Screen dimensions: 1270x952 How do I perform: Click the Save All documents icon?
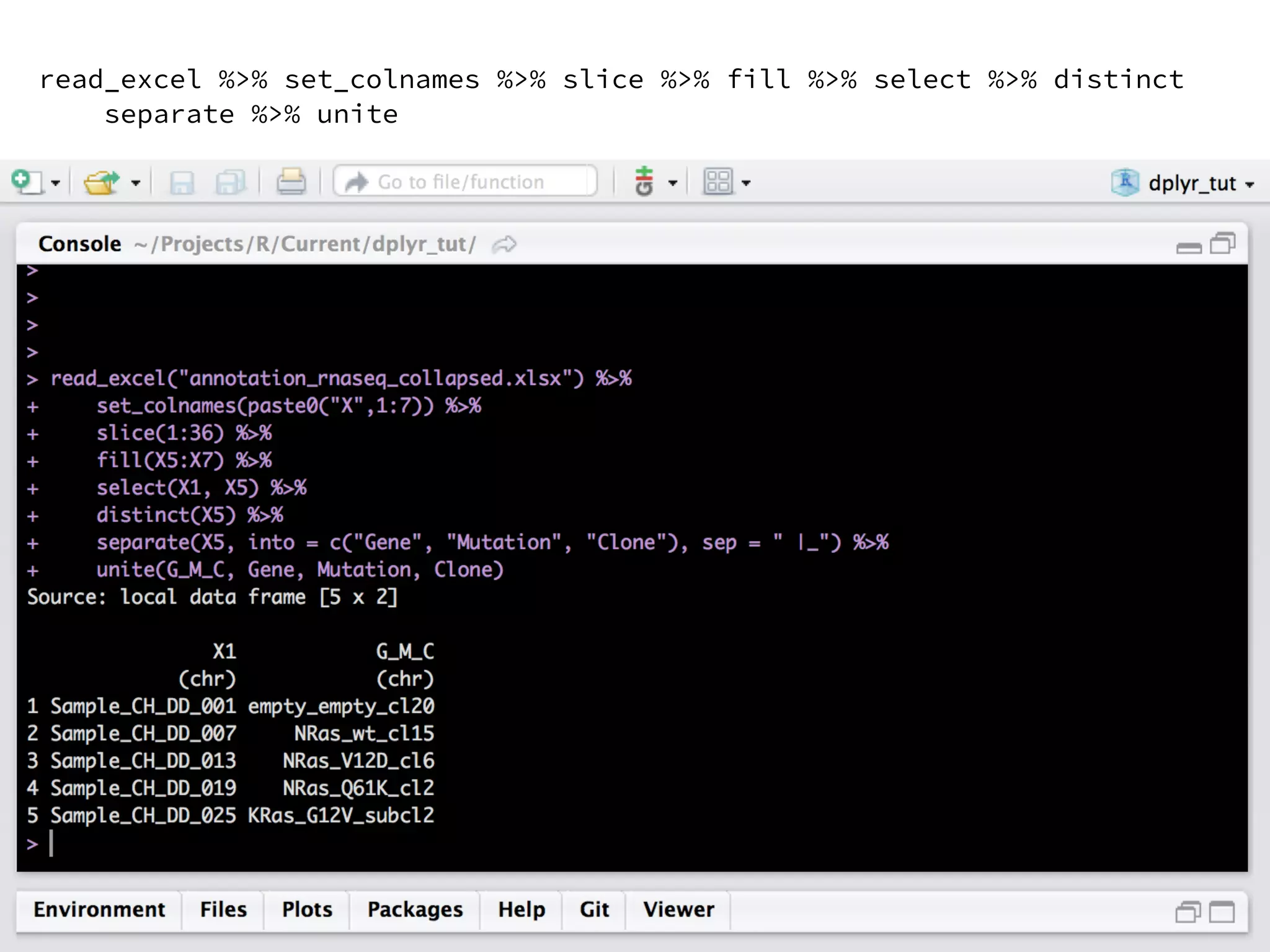tap(231, 183)
